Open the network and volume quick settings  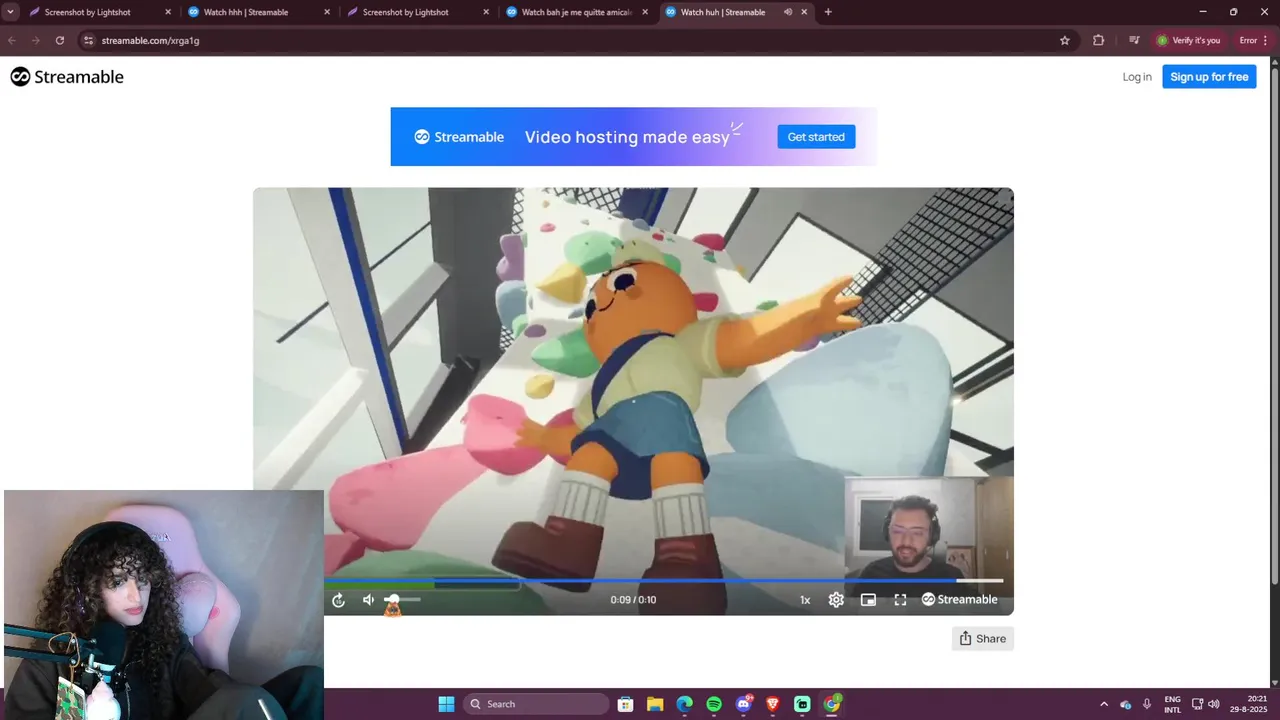click(x=1206, y=704)
